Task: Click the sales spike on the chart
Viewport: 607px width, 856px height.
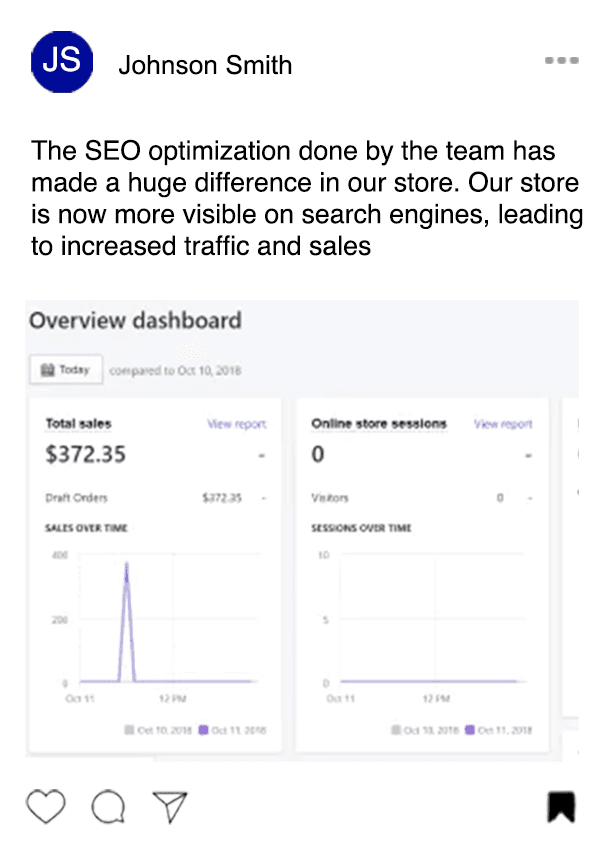Action: click(x=127, y=580)
